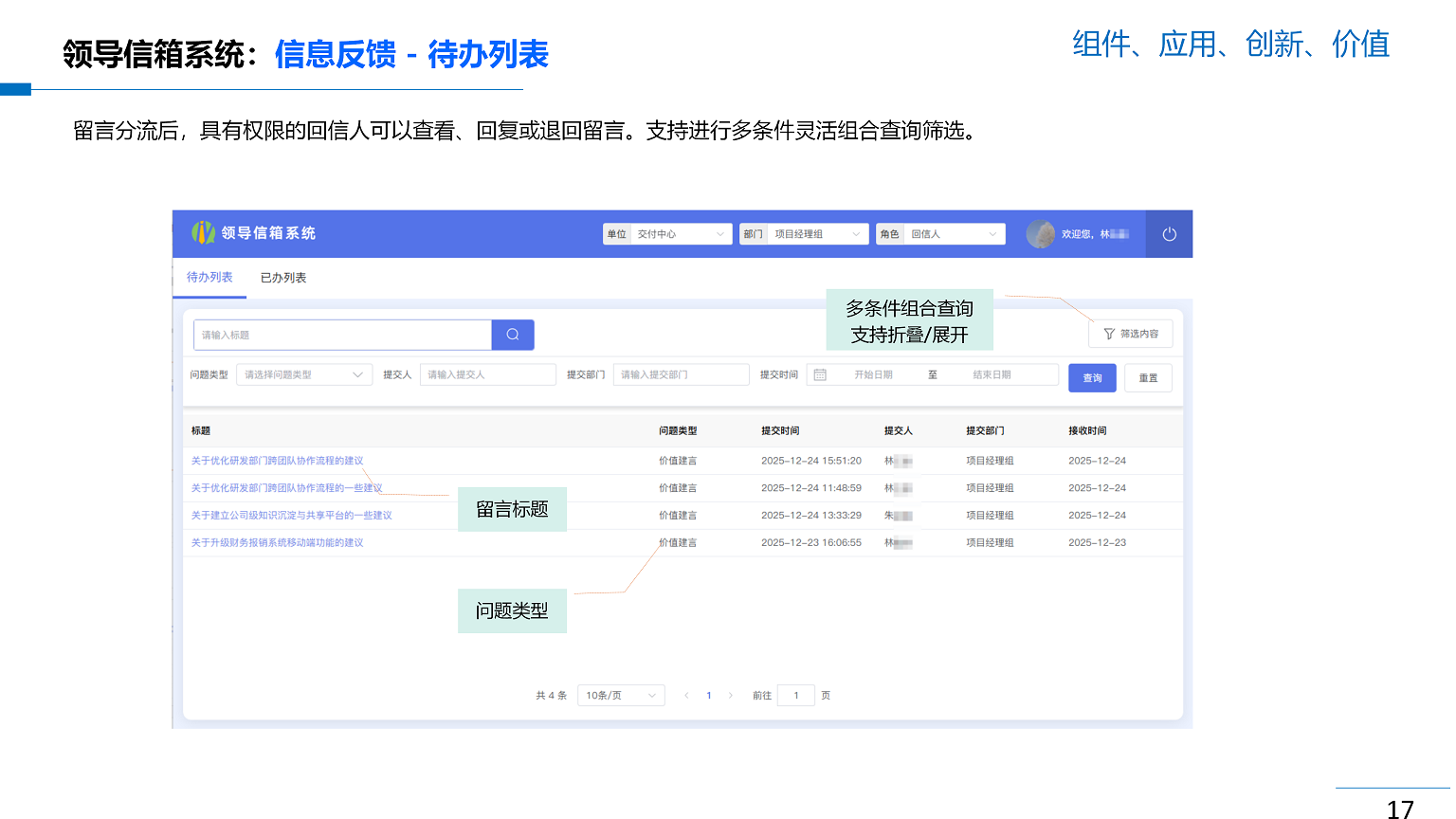
Task: Open message 关于升级财务报销系统移动端功能的建议
Action: 278,542
